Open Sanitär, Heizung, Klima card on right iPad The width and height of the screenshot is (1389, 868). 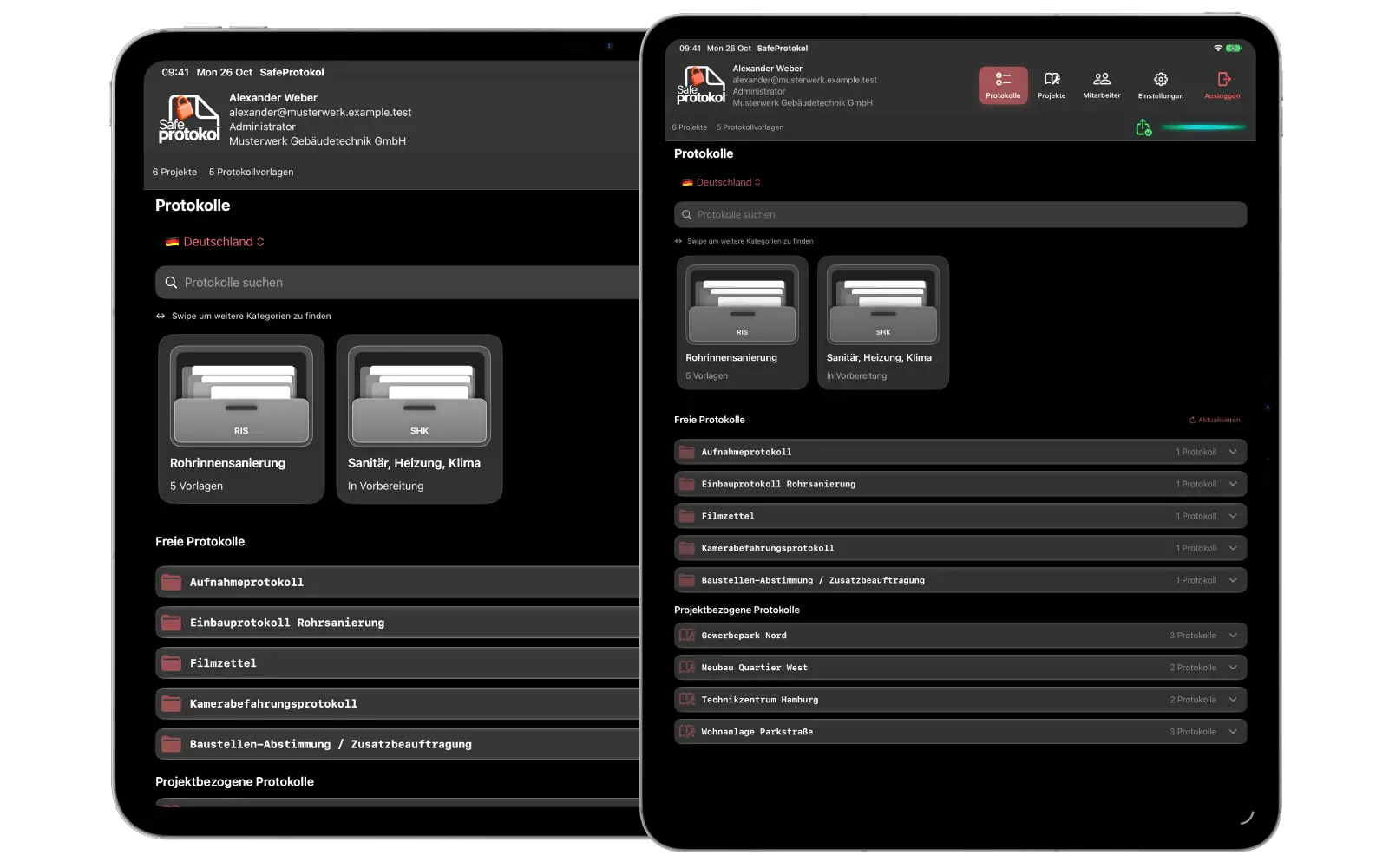(883, 323)
